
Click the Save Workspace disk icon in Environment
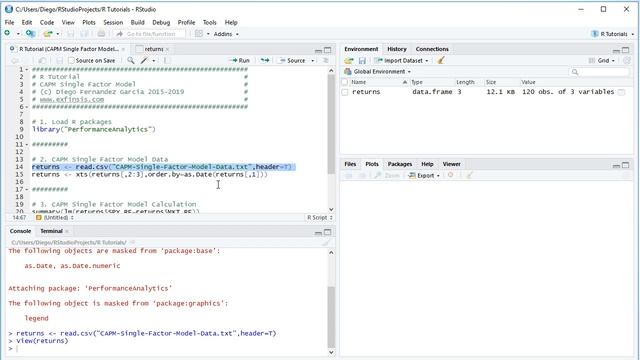362,60
